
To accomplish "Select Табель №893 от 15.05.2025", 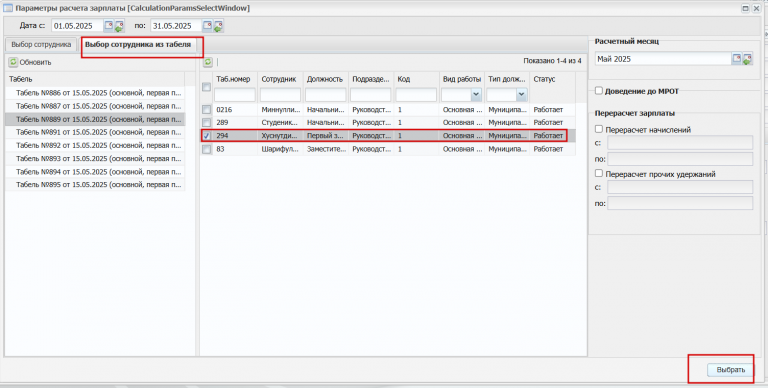I will coord(95,159).
